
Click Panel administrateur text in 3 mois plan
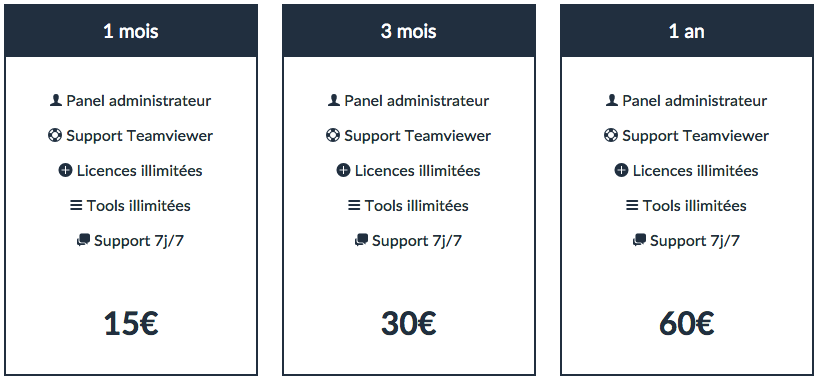tap(417, 100)
